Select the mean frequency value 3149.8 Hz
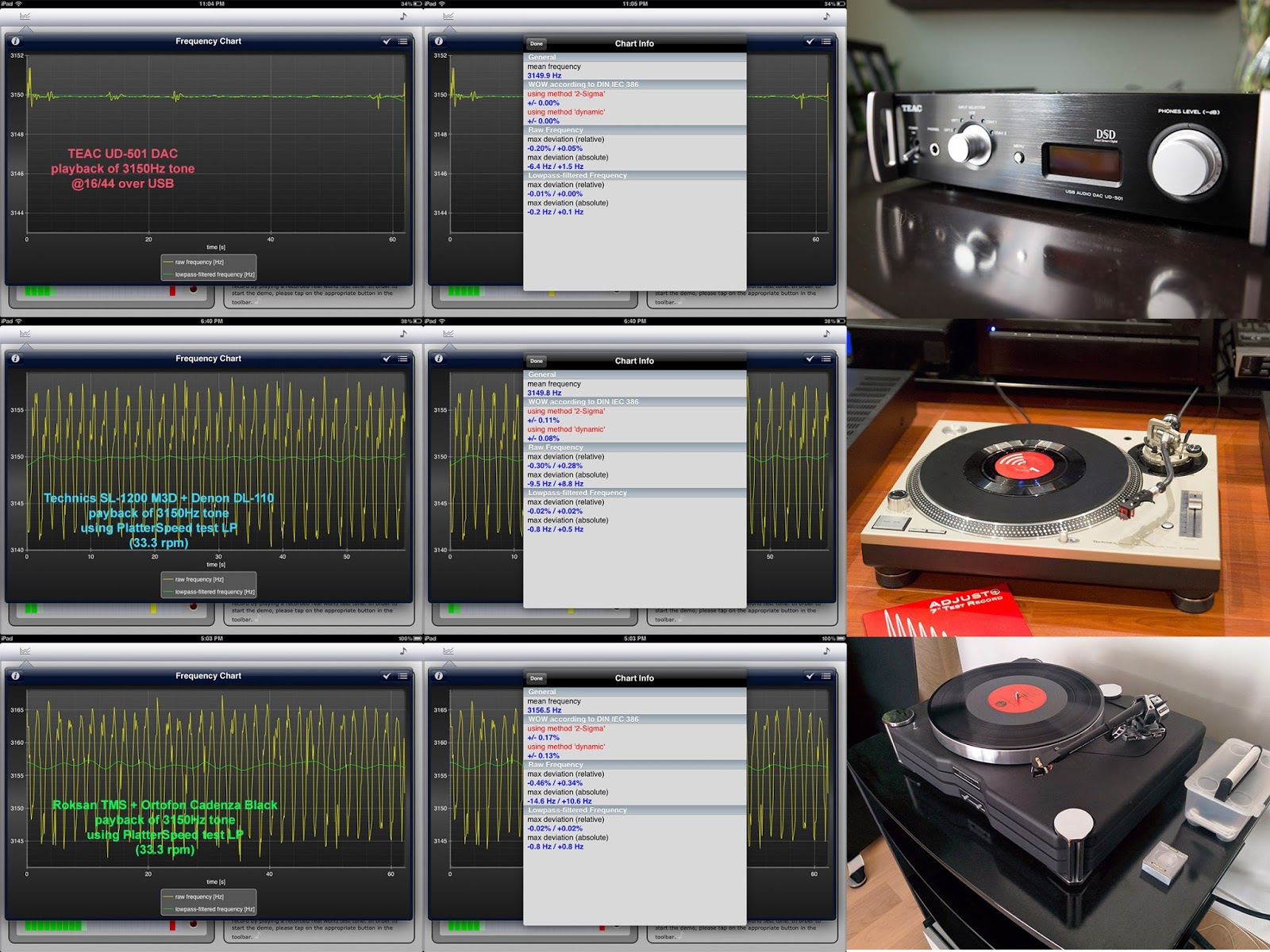Viewport: 1270px width, 952px height. pos(545,393)
